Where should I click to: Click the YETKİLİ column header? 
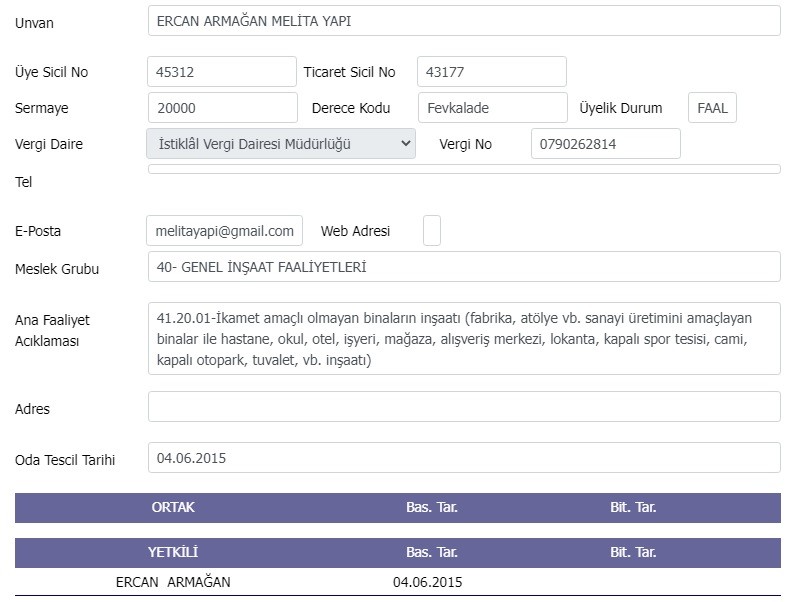[173, 552]
